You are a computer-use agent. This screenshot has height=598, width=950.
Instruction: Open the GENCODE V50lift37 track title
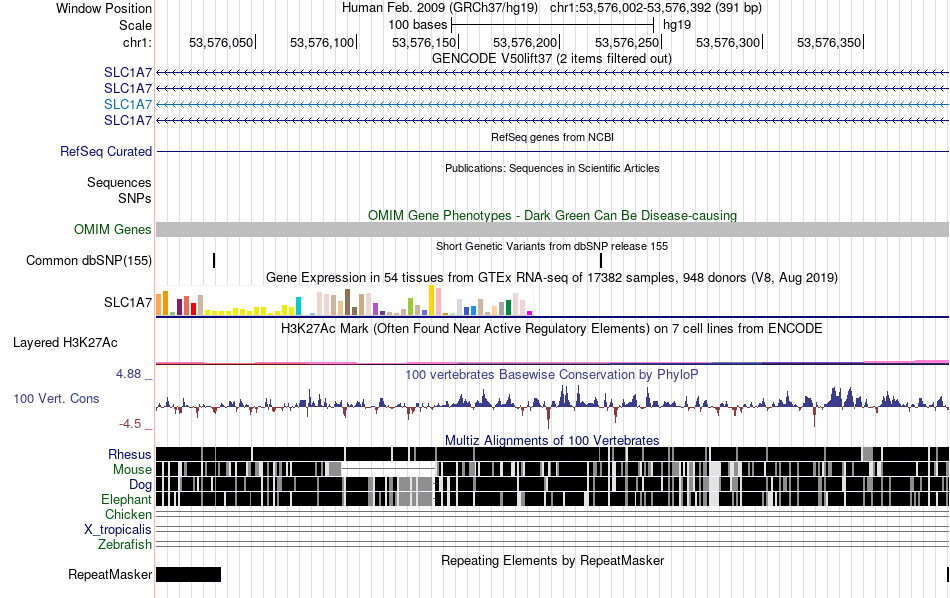pyautogui.click(x=551, y=59)
